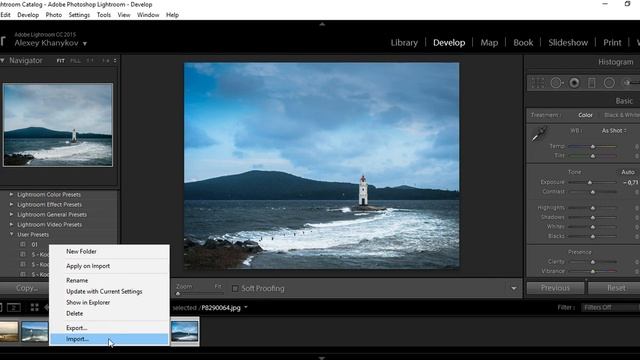640x360 pixels.
Task: Collapse the top panel arrow
Action: 322,24
